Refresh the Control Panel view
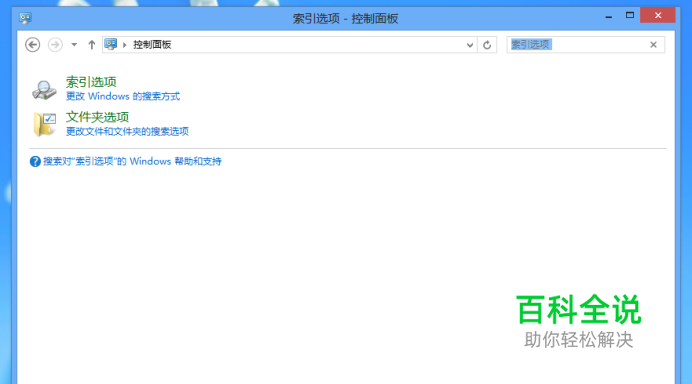This screenshot has width=692, height=384. coord(487,45)
